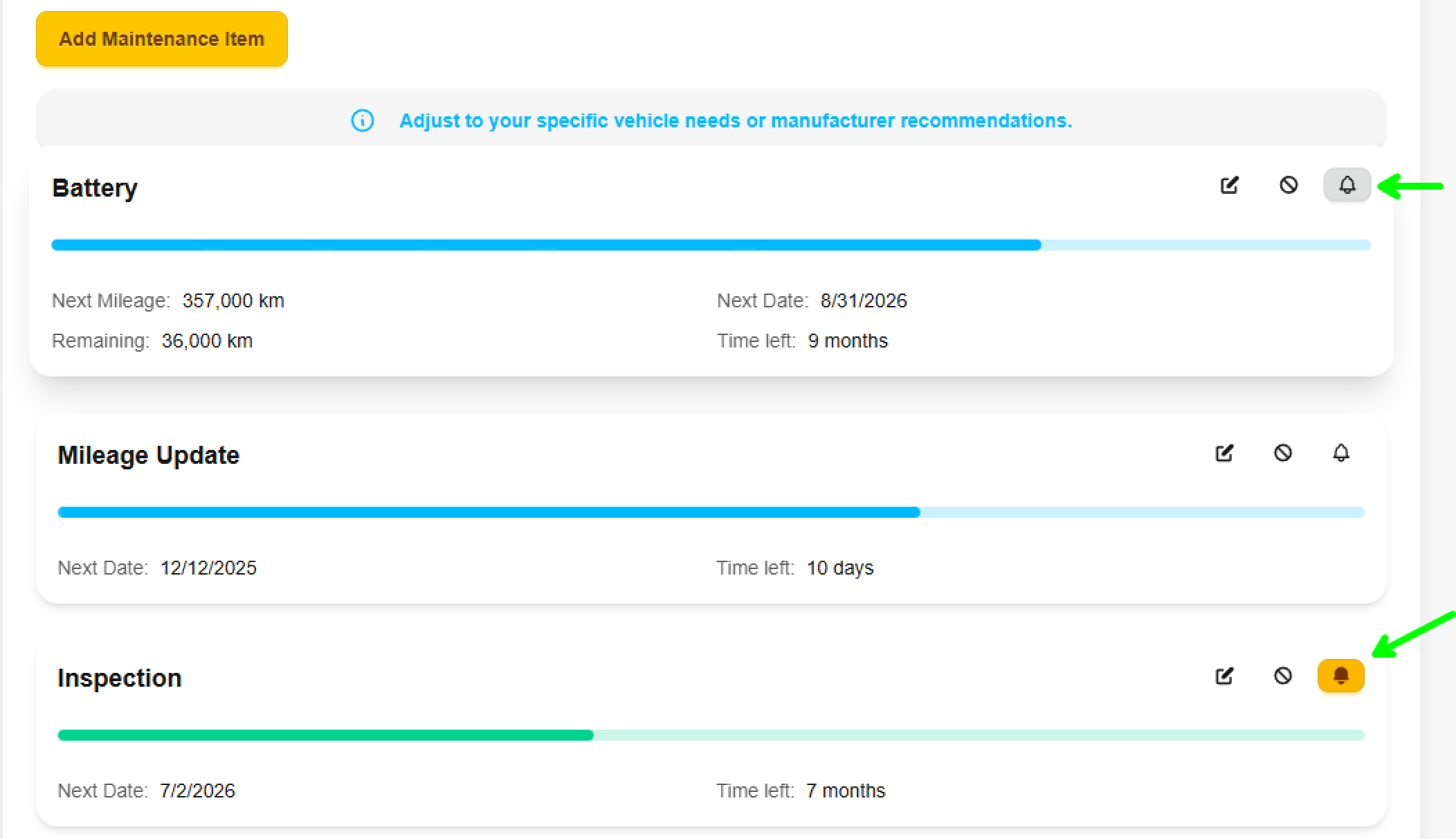Disable the Battery item with ban icon
Image resolution: width=1456 pixels, height=839 pixels.
[1288, 185]
